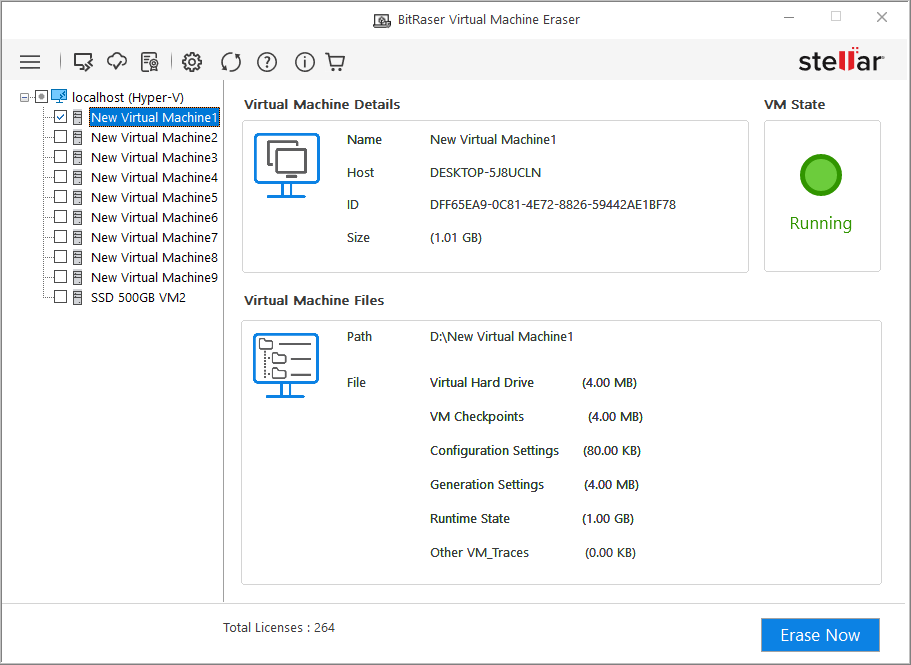Select New Virtual Machine8 in the tree
911x665 pixels.
[x=155, y=257]
